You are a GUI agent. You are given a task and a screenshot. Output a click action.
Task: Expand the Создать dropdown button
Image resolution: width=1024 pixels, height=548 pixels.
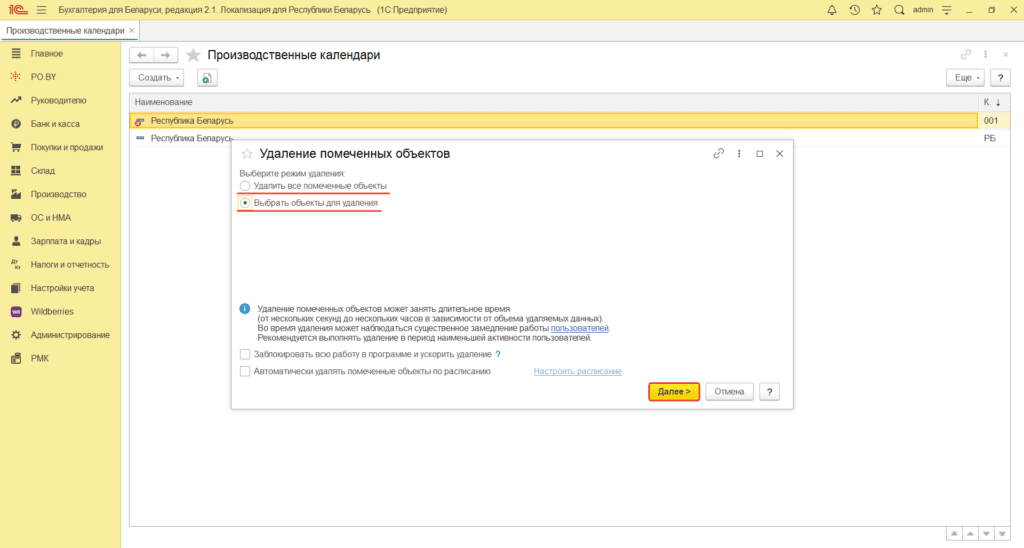tap(158, 78)
